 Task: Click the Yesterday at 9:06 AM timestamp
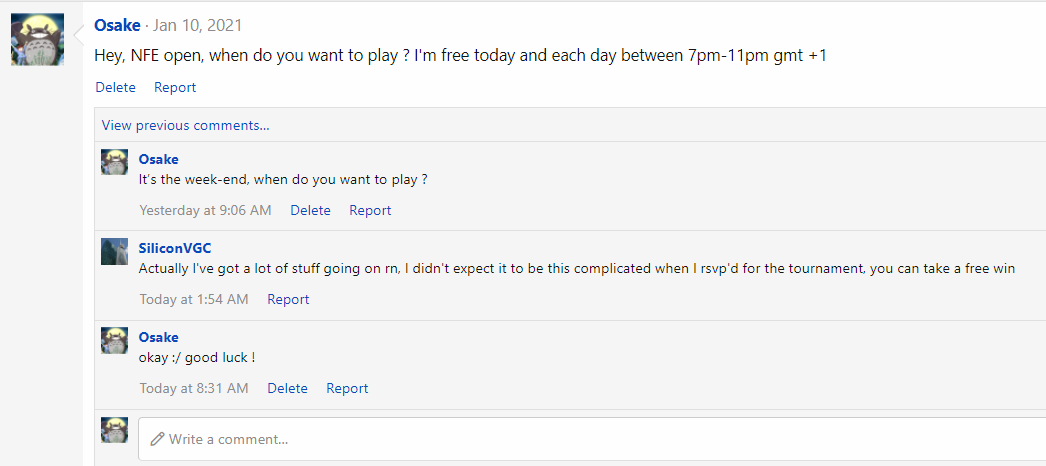pyautogui.click(x=205, y=210)
